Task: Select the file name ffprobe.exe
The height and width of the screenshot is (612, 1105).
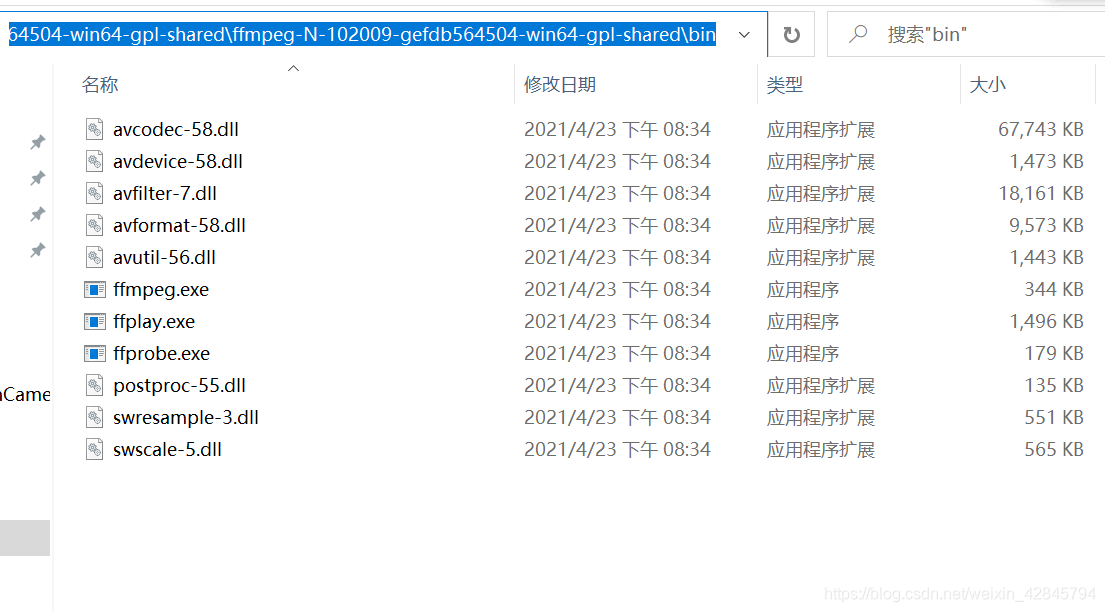Action: [x=161, y=354]
